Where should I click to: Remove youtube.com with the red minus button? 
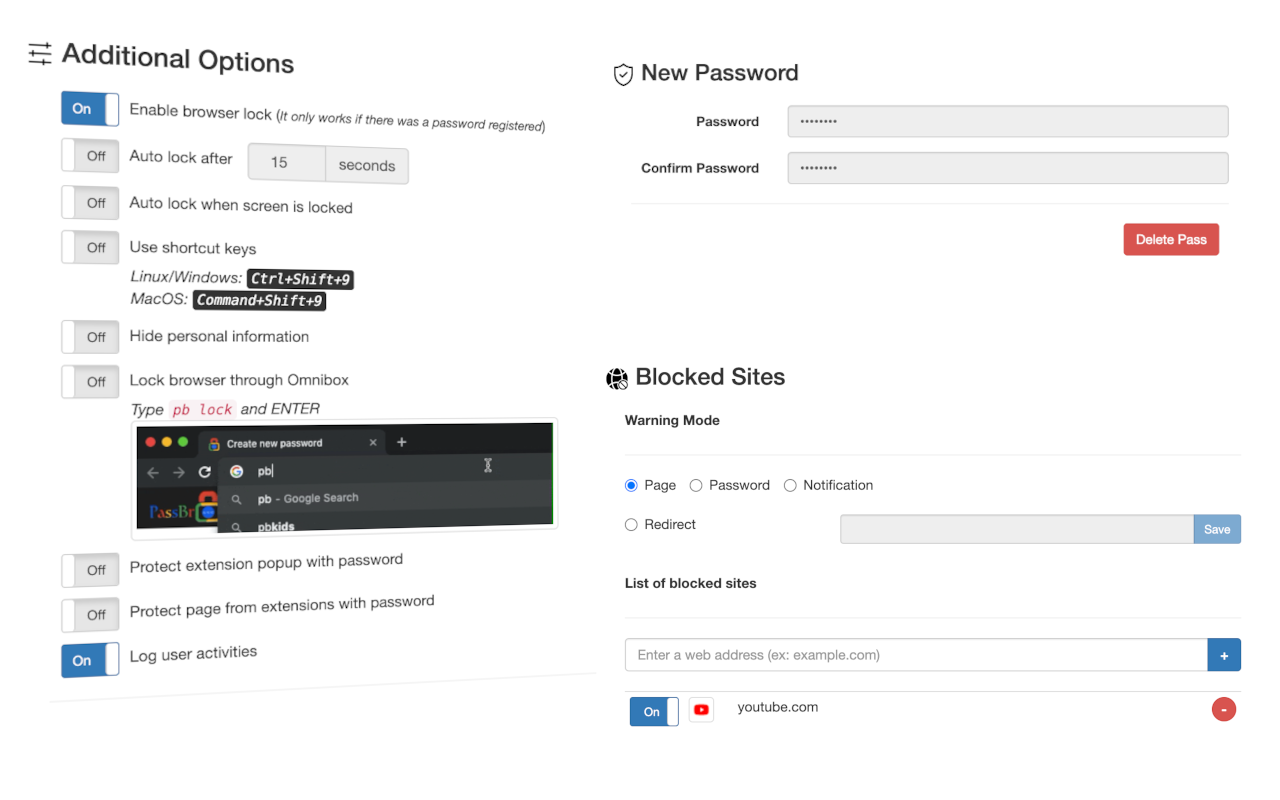click(1224, 710)
